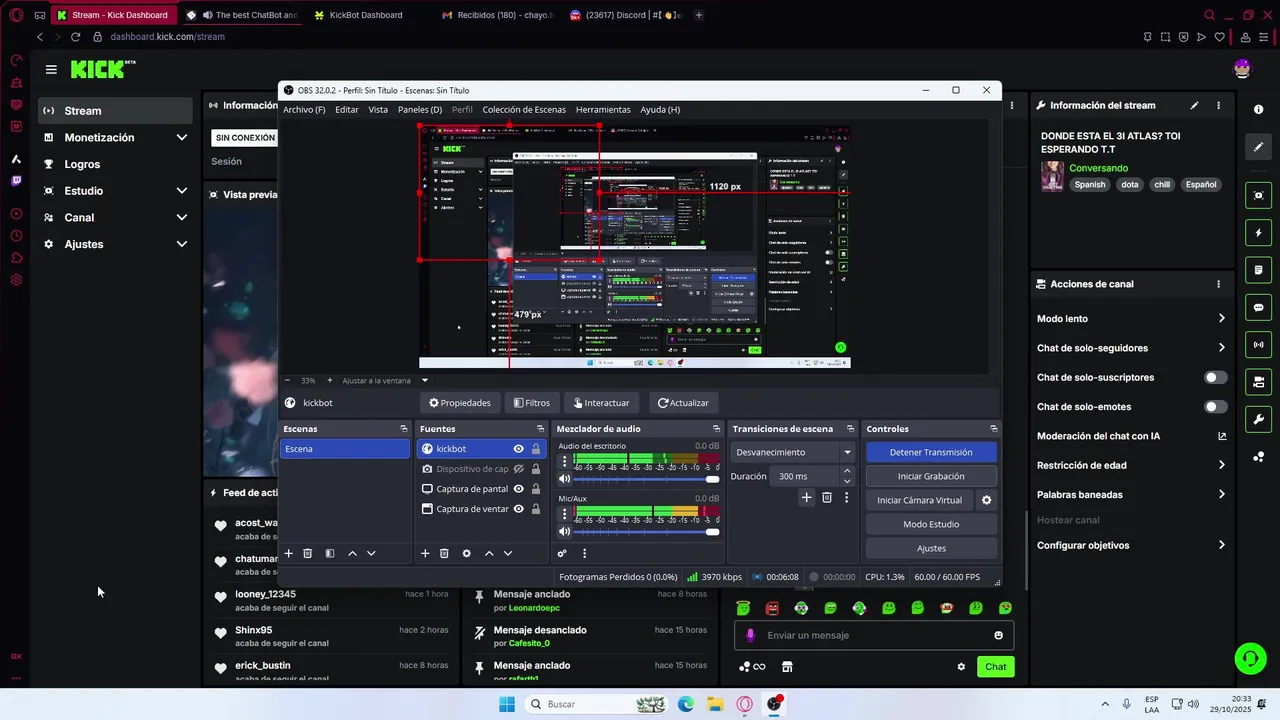The image size is (1280, 720).
Task: Open green support headset button
Action: coord(1250,658)
